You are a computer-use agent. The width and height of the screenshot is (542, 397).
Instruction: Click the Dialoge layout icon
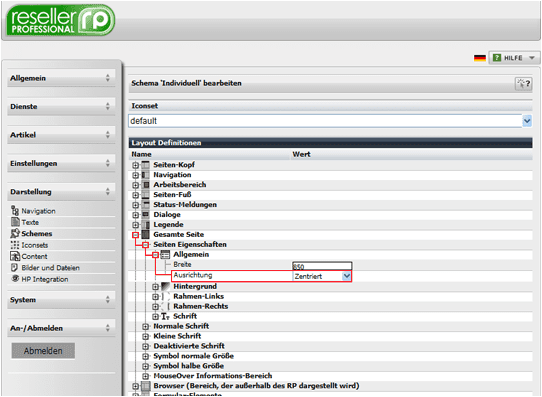pos(146,215)
